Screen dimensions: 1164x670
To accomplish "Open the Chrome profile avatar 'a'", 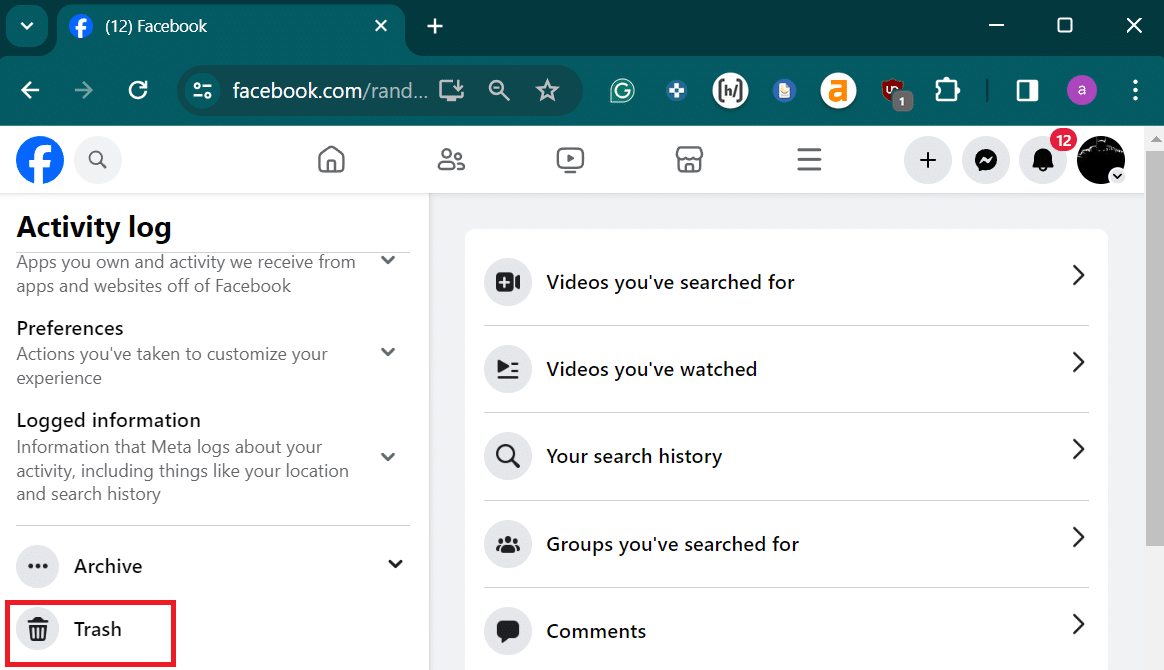I will point(1082,91).
